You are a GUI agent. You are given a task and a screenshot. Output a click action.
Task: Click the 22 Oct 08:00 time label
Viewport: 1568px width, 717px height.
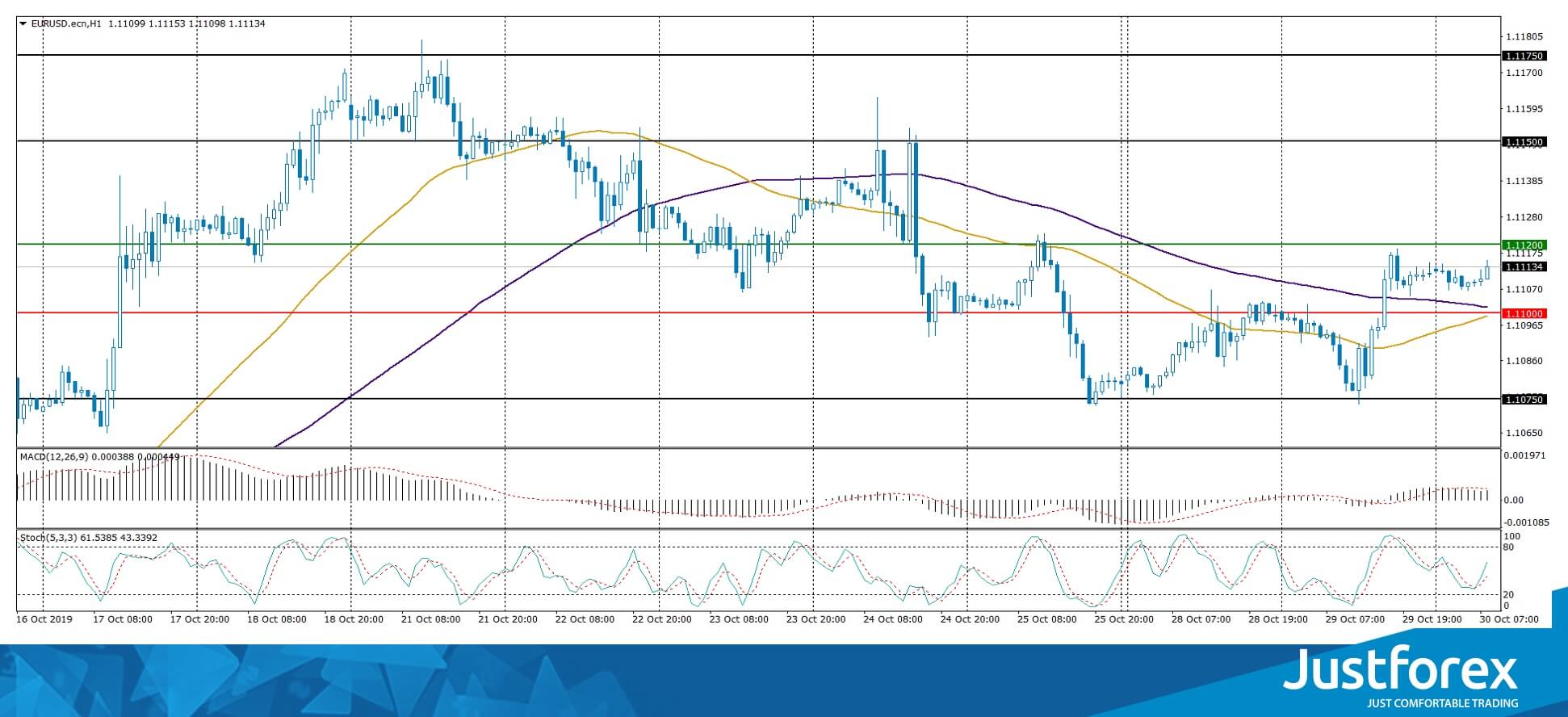click(585, 619)
